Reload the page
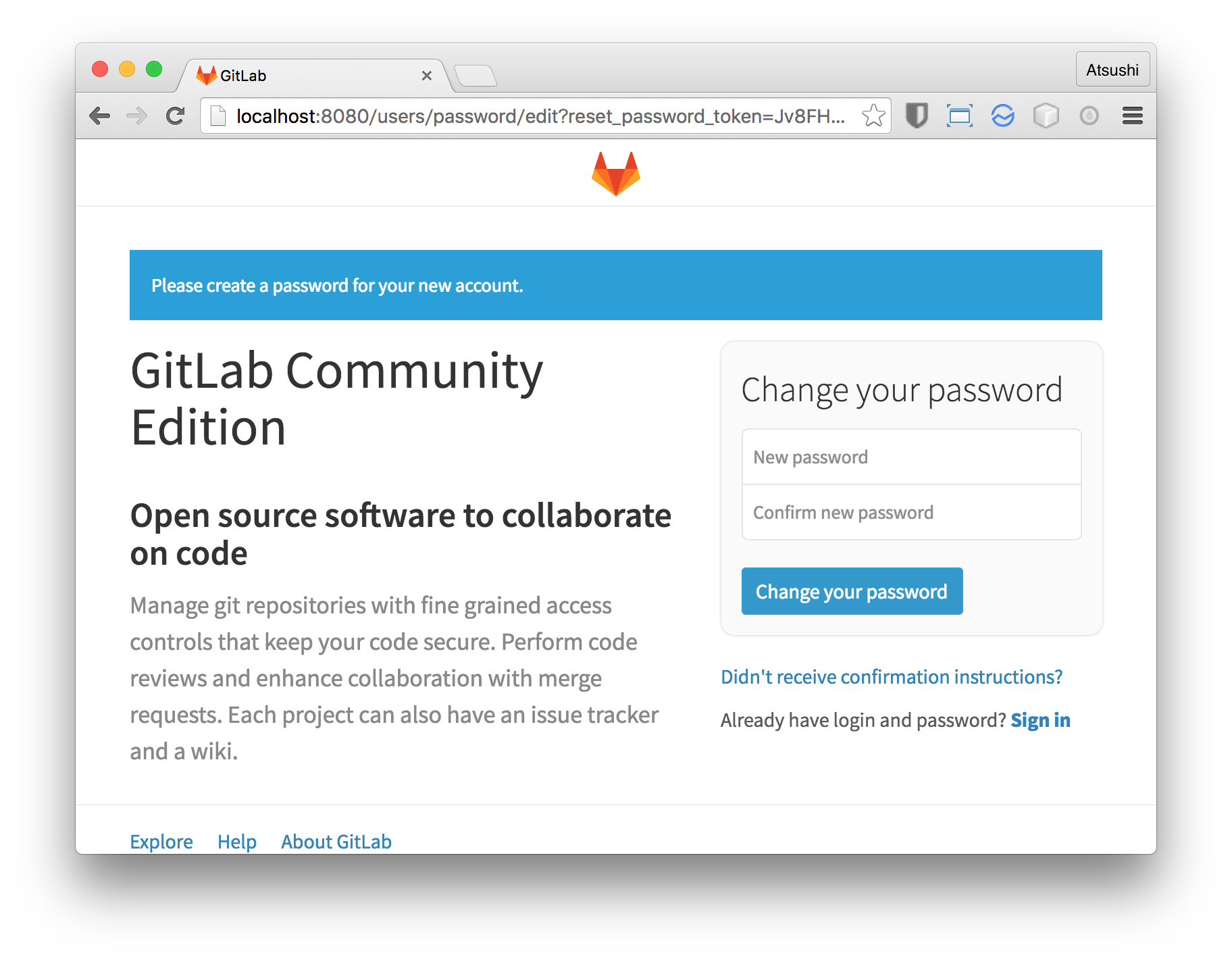Image resolution: width=1232 pixels, height=962 pixels. [x=176, y=116]
